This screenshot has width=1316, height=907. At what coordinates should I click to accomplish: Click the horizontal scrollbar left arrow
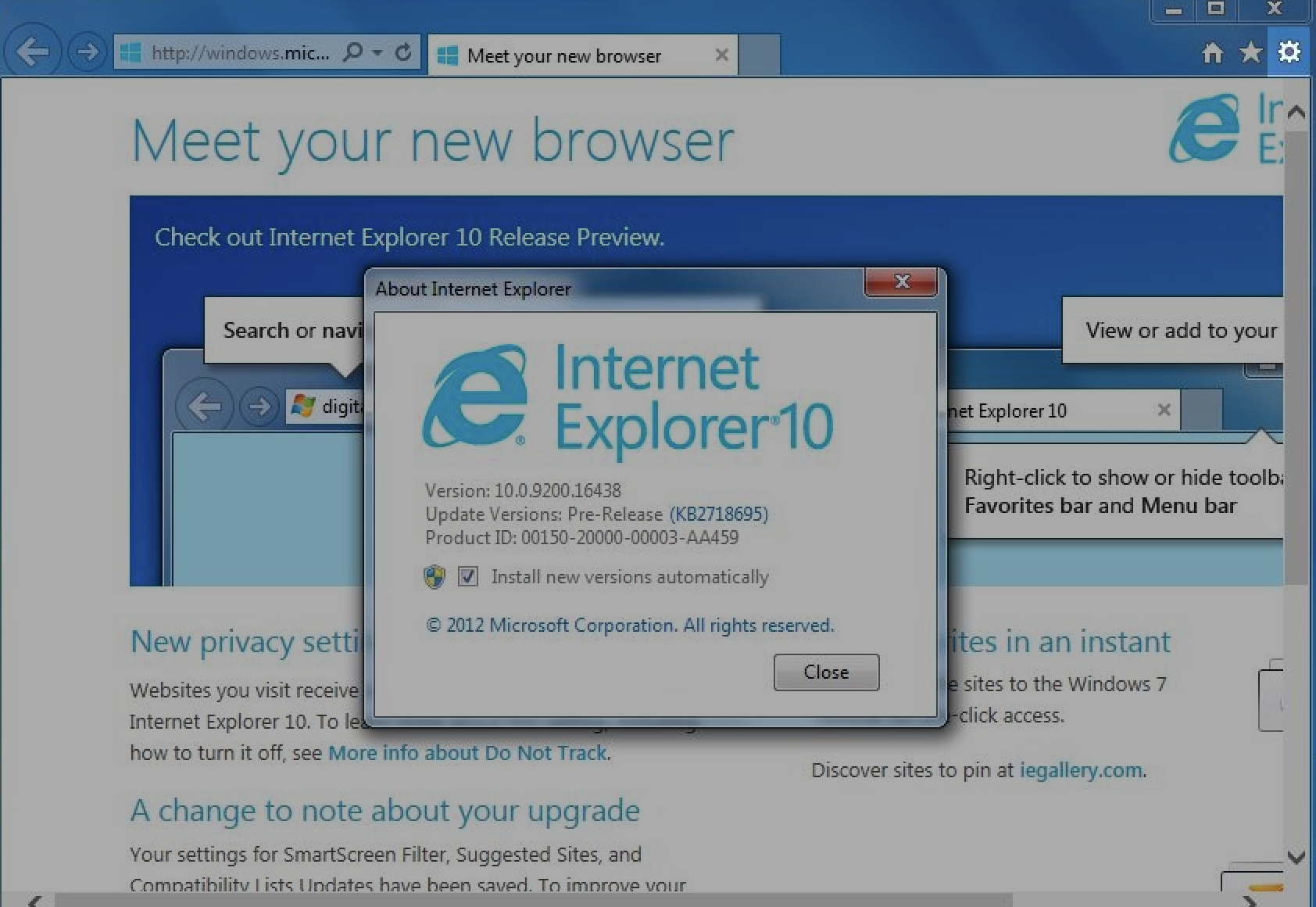(34, 900)
